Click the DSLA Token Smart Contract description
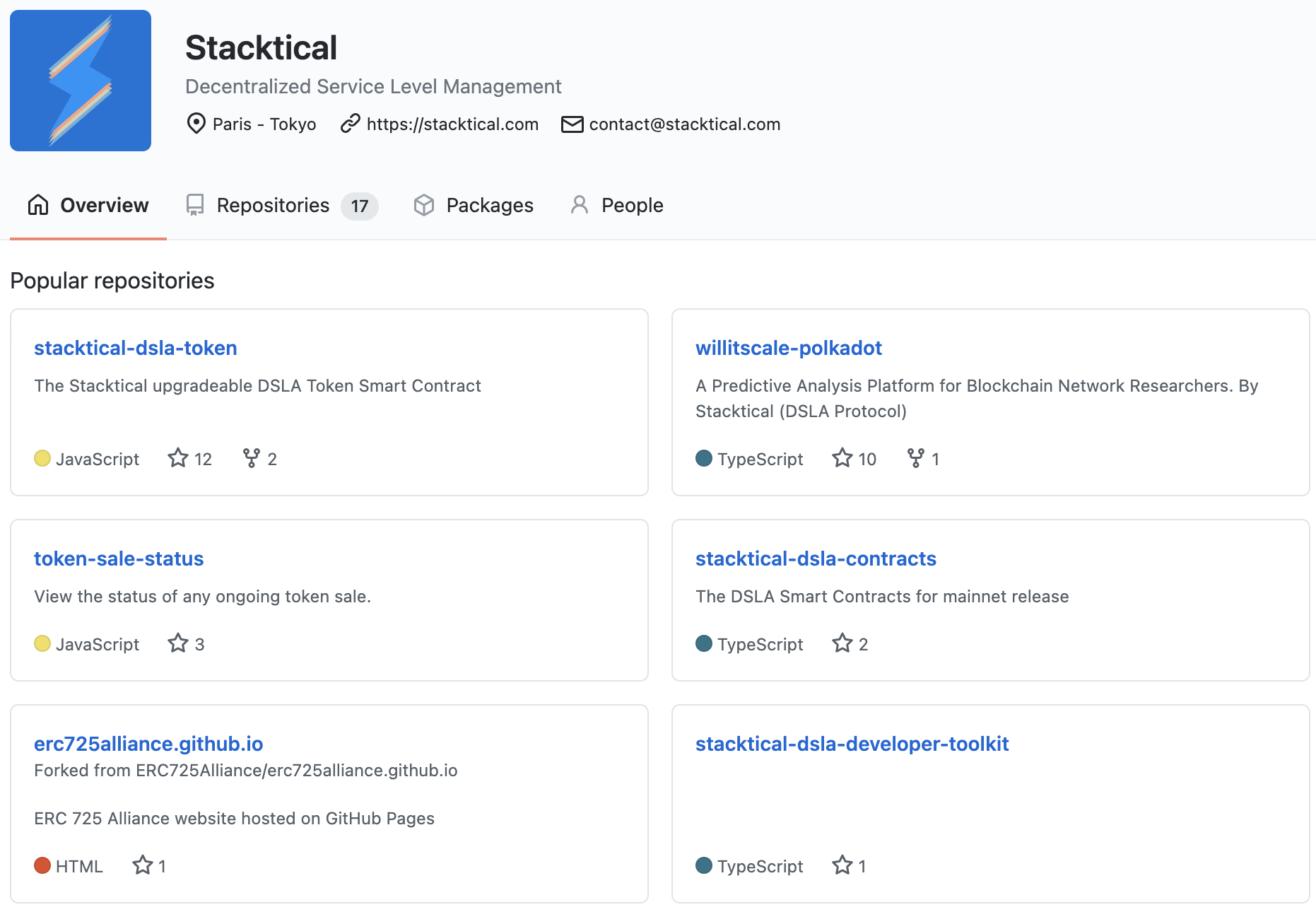The width and height of the screenshot is (1316, 912). point(257,385)
